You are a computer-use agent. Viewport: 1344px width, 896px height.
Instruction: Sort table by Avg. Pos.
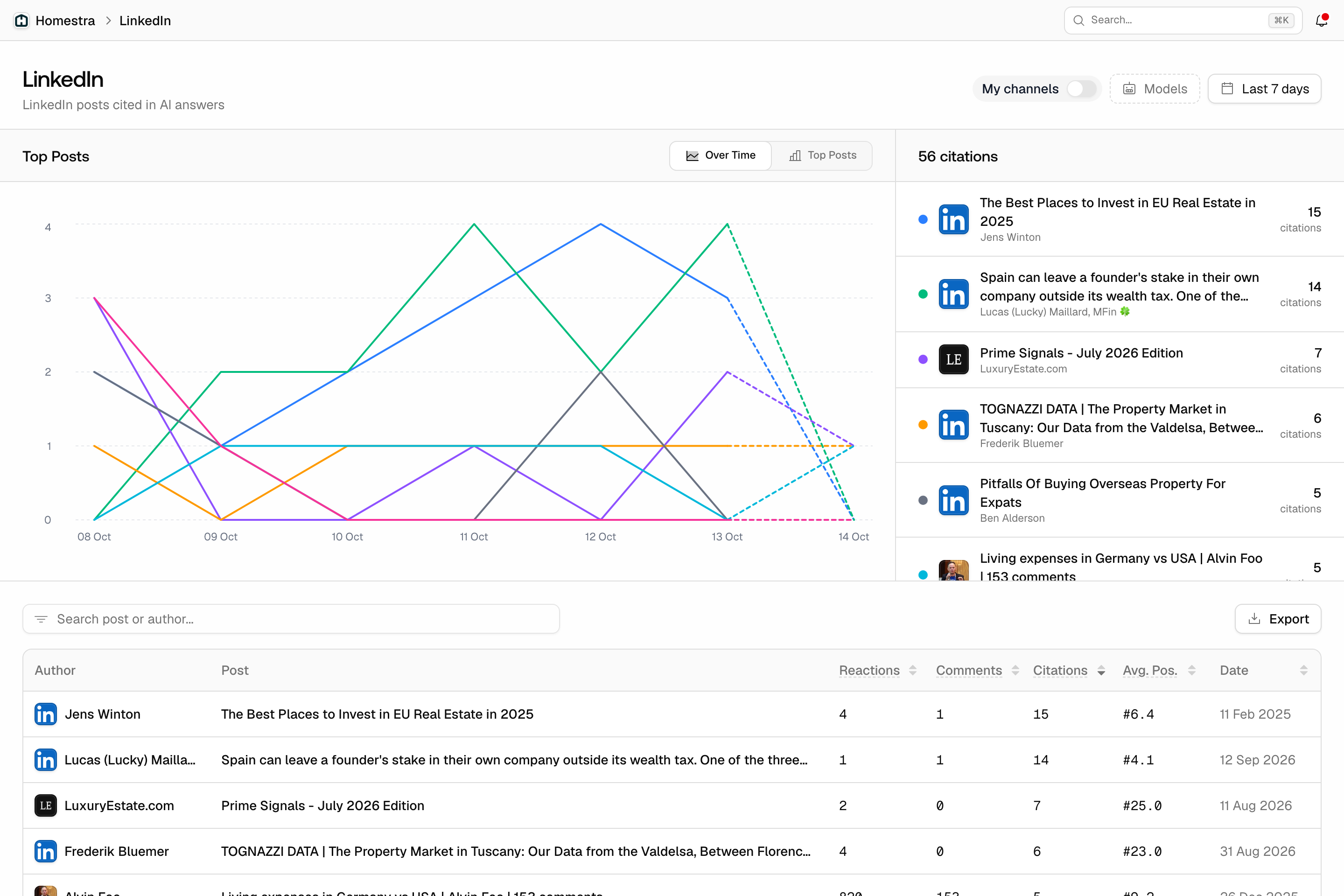(1159, 670)
